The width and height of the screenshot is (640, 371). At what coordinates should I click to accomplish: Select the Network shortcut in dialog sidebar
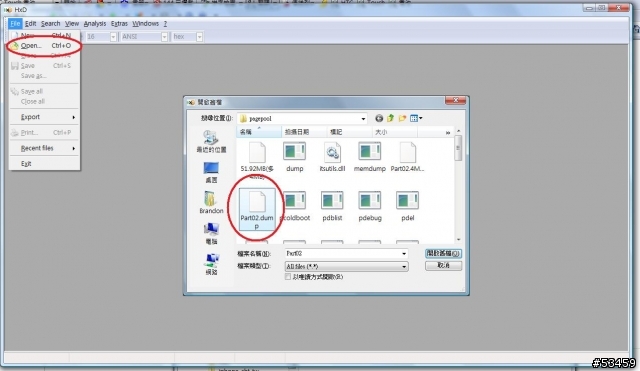pos(211,264)
